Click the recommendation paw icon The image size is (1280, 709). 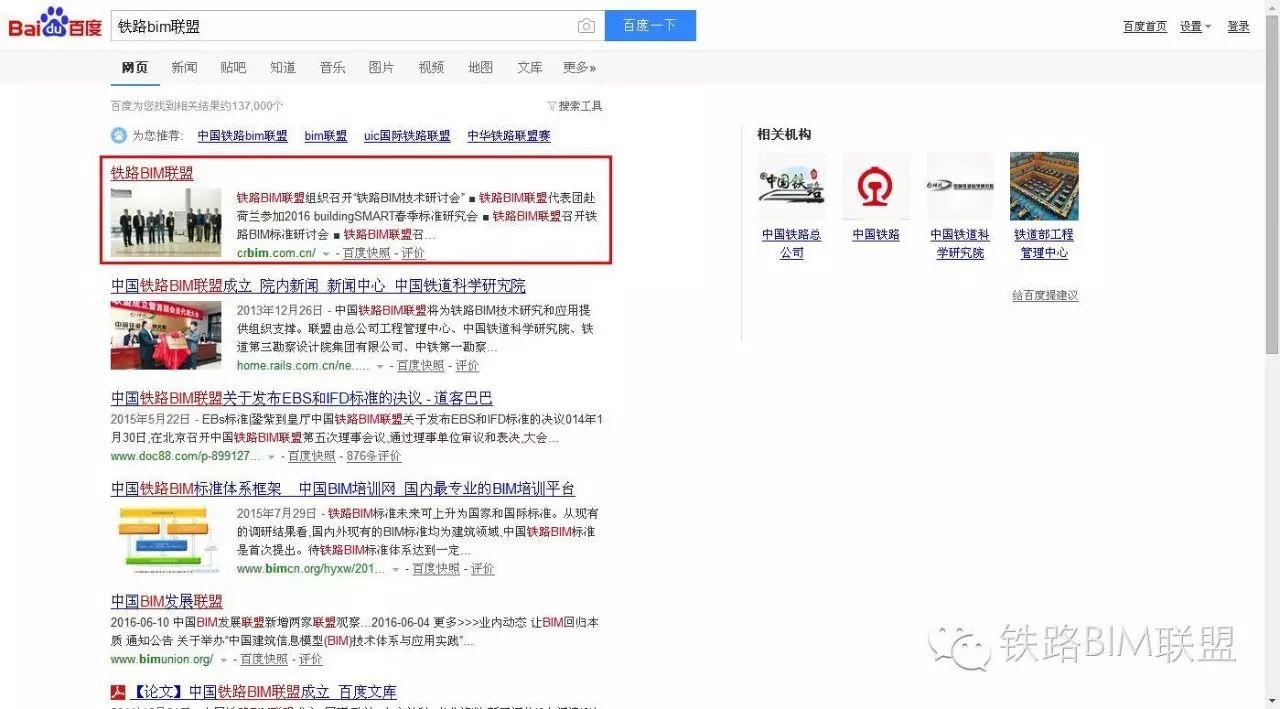coord(119,136)
